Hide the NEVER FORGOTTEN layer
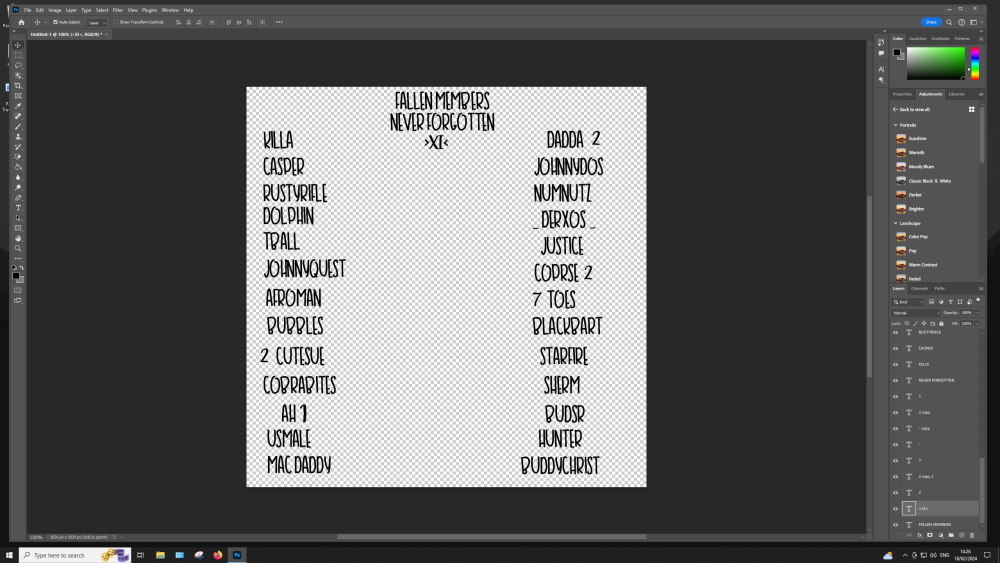1000x563 pixels. click(x=895, y=381)
